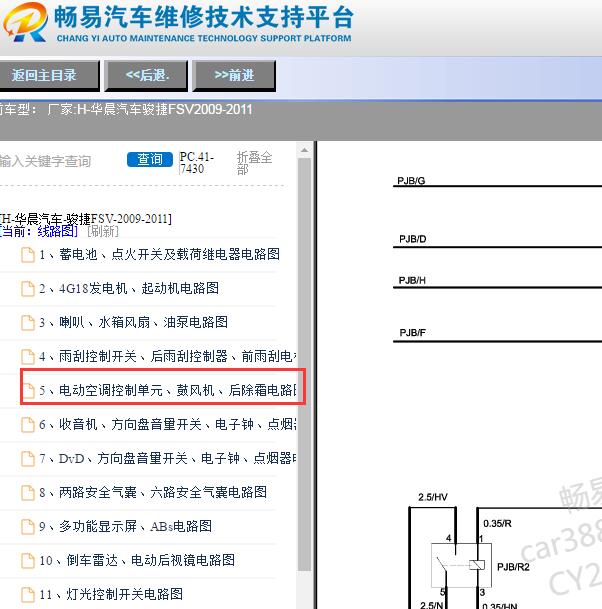The image size is (602, 609).
Task: Select 蓄电池、点火开关及载荷继电器电路图
Action: [159, 254]
